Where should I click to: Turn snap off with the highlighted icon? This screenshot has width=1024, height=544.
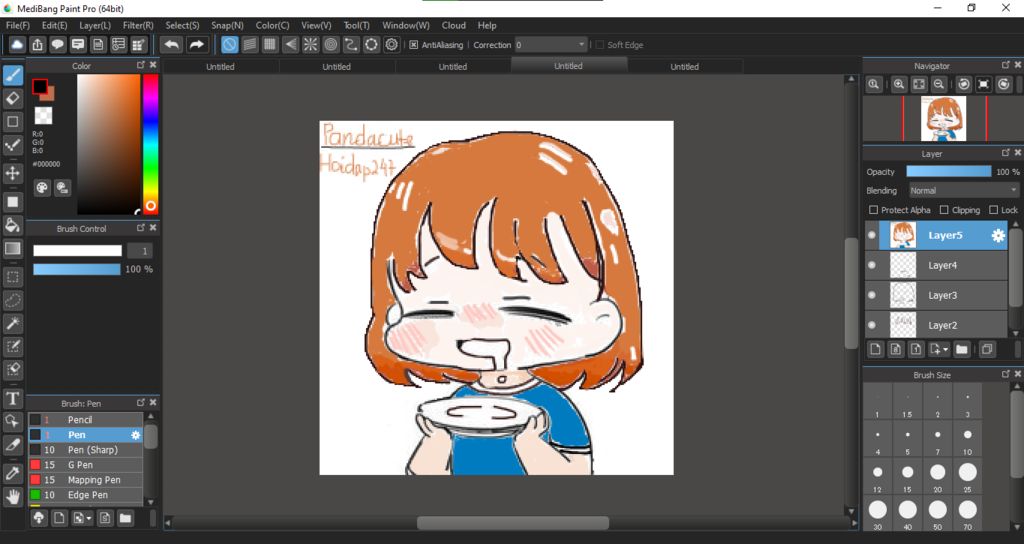coord(229,44)
